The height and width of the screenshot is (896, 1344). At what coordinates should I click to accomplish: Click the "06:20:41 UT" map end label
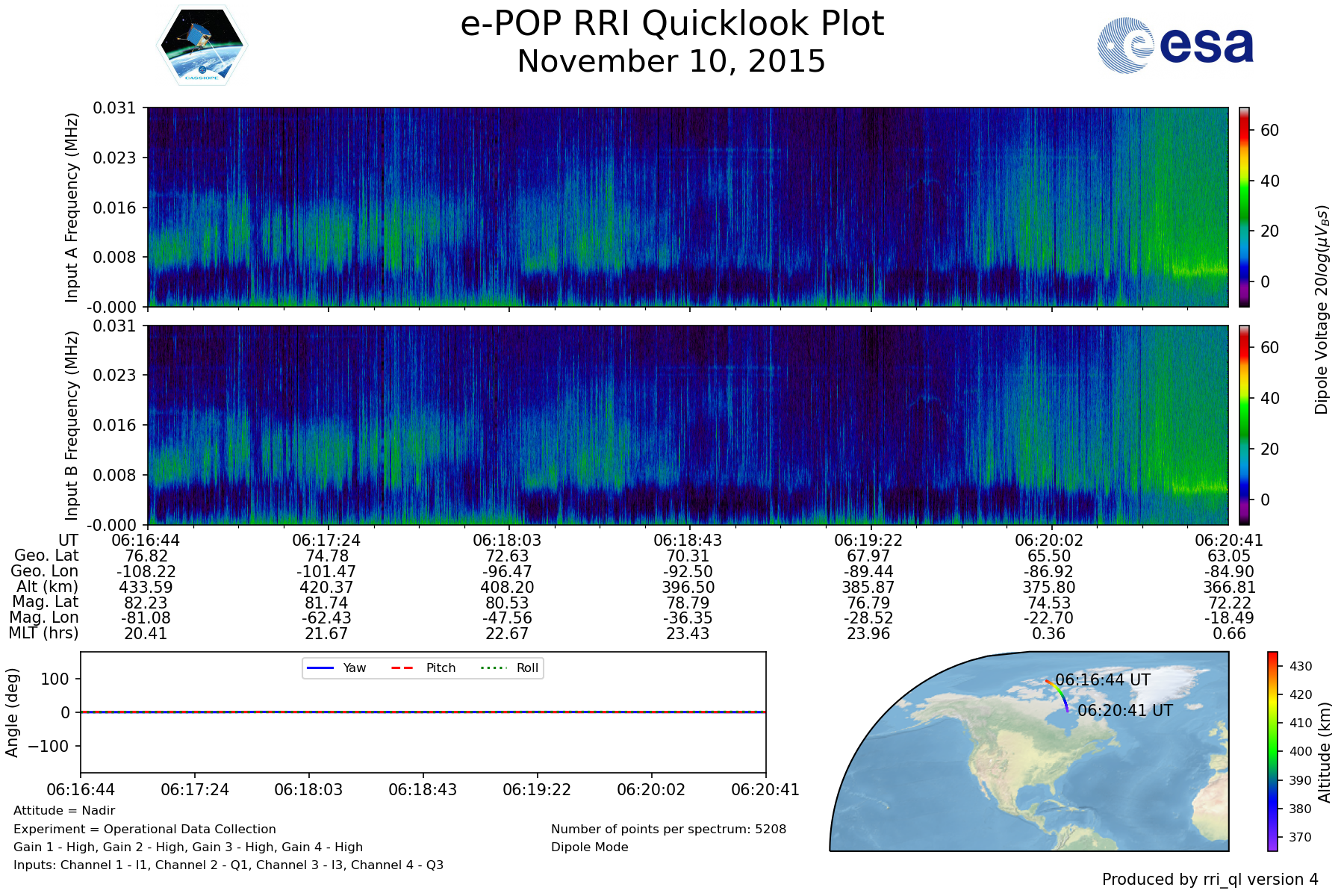click(1125, 711)
